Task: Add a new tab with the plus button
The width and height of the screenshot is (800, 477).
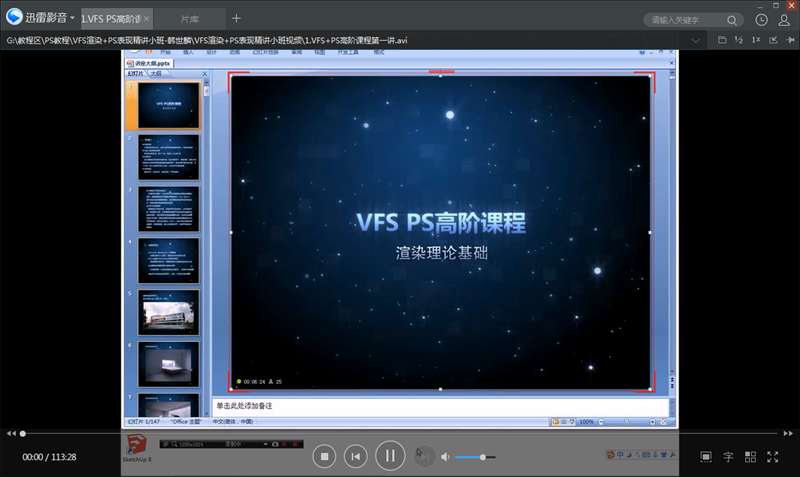Action: (236, 18)
